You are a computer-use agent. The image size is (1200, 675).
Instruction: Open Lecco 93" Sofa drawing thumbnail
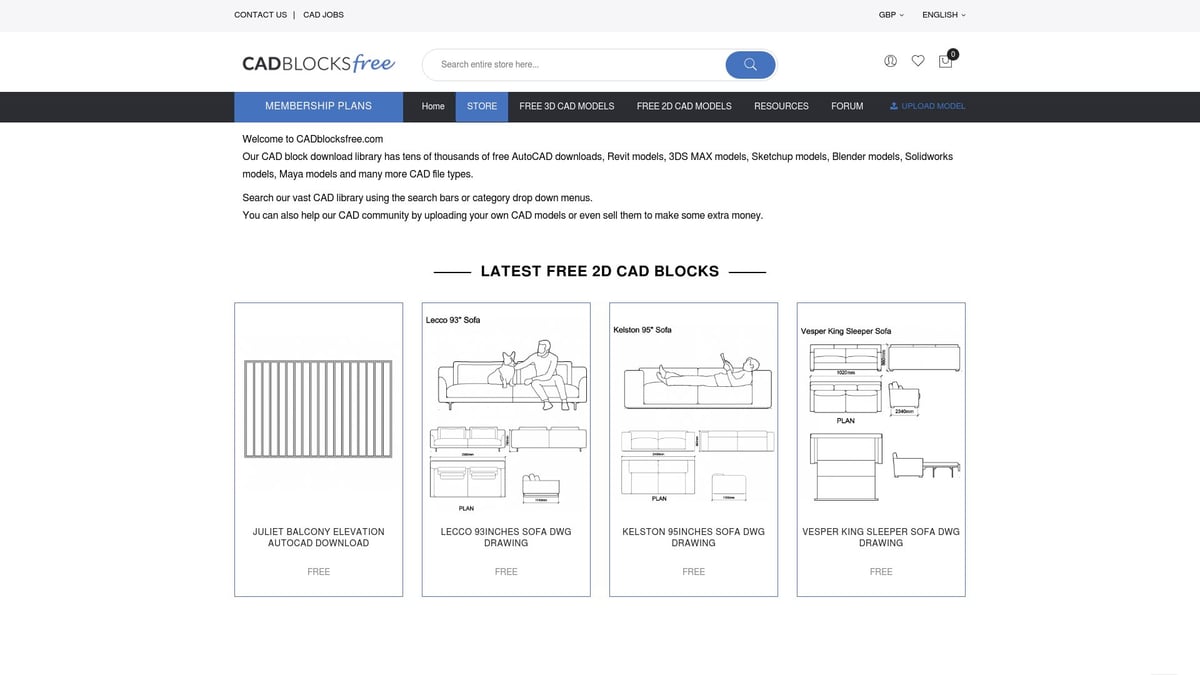pos(506,413)
